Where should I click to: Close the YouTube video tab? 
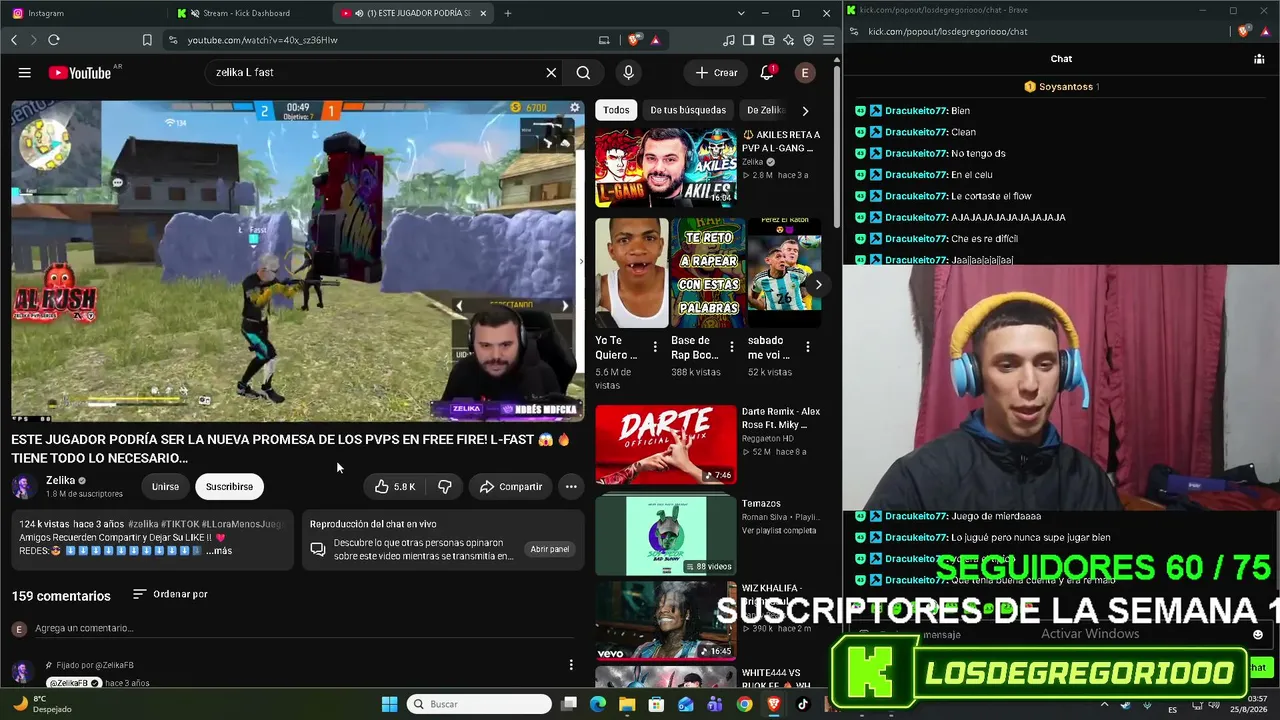[x=484, y=13]
